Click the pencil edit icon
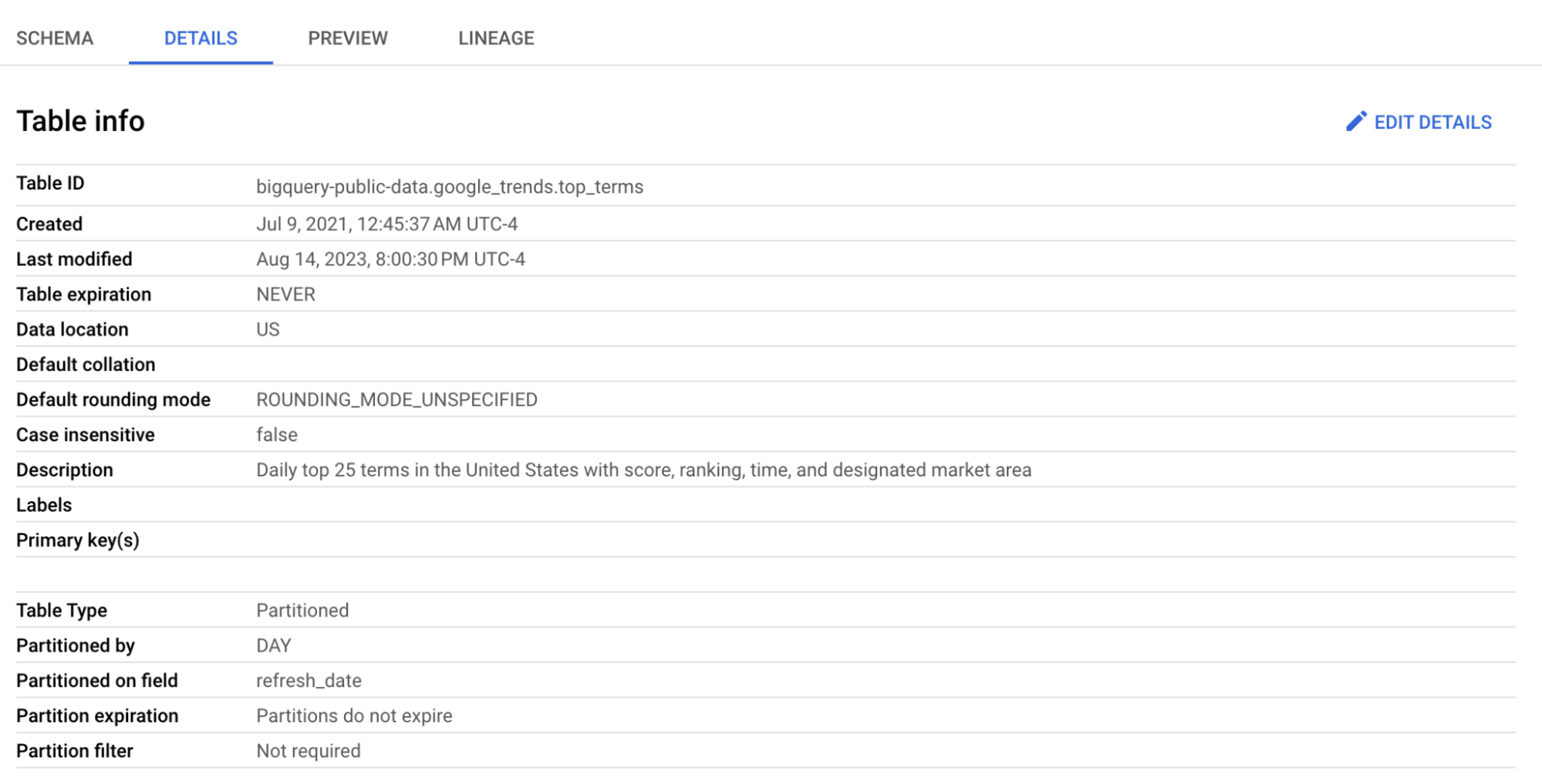Screen dimensions: 1542x784 (1355, 122)
